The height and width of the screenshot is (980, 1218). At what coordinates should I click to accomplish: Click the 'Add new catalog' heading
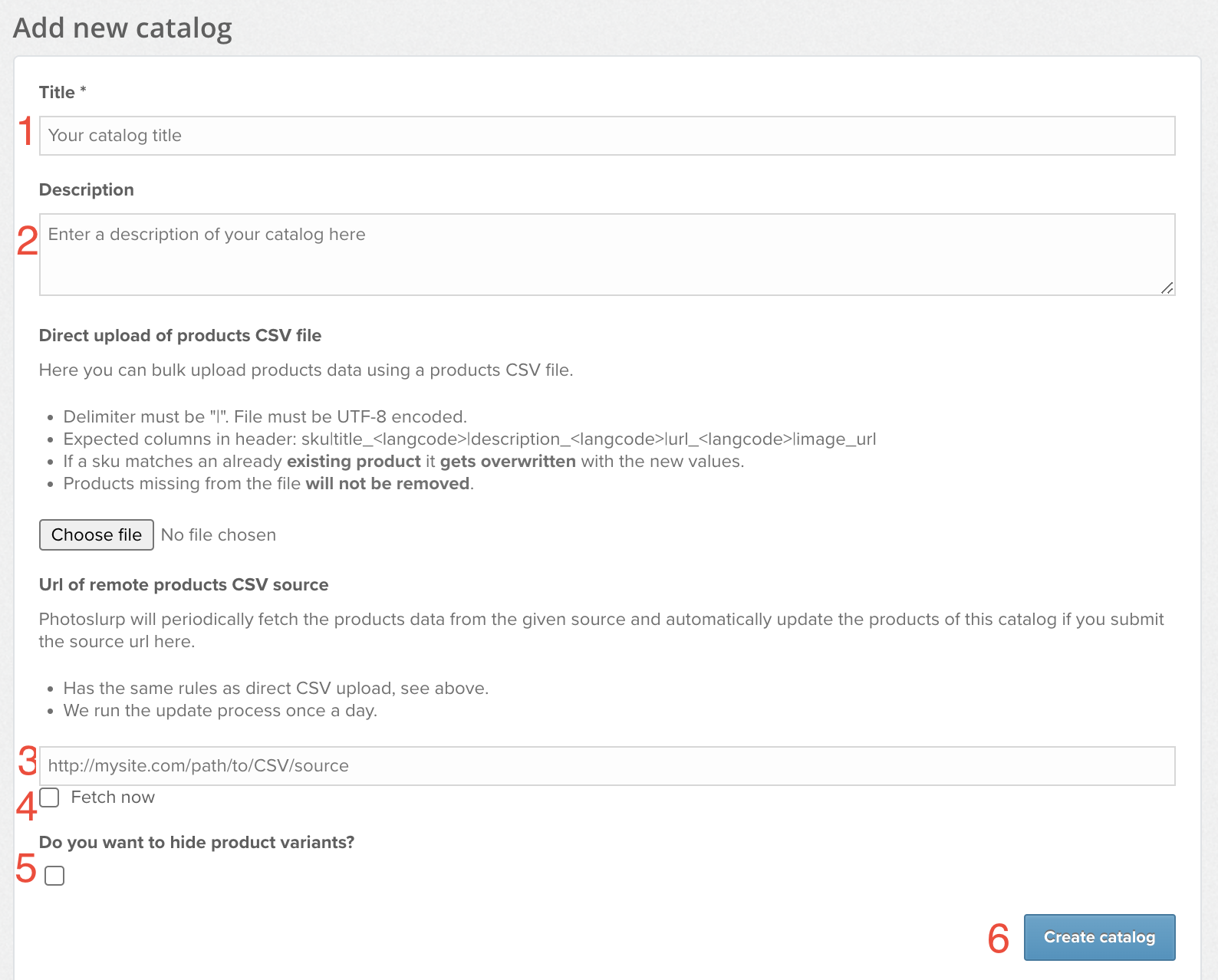(123, 28)
